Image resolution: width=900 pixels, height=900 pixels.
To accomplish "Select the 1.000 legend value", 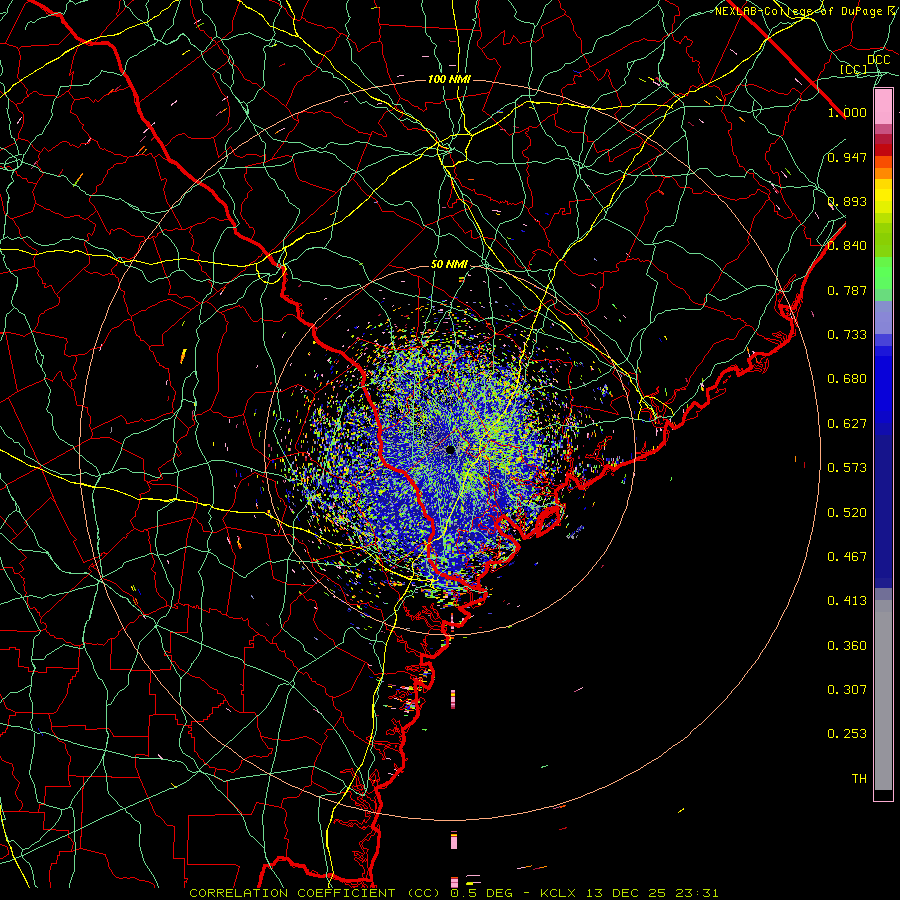I will pyautogui.click(x=847, y=112).
